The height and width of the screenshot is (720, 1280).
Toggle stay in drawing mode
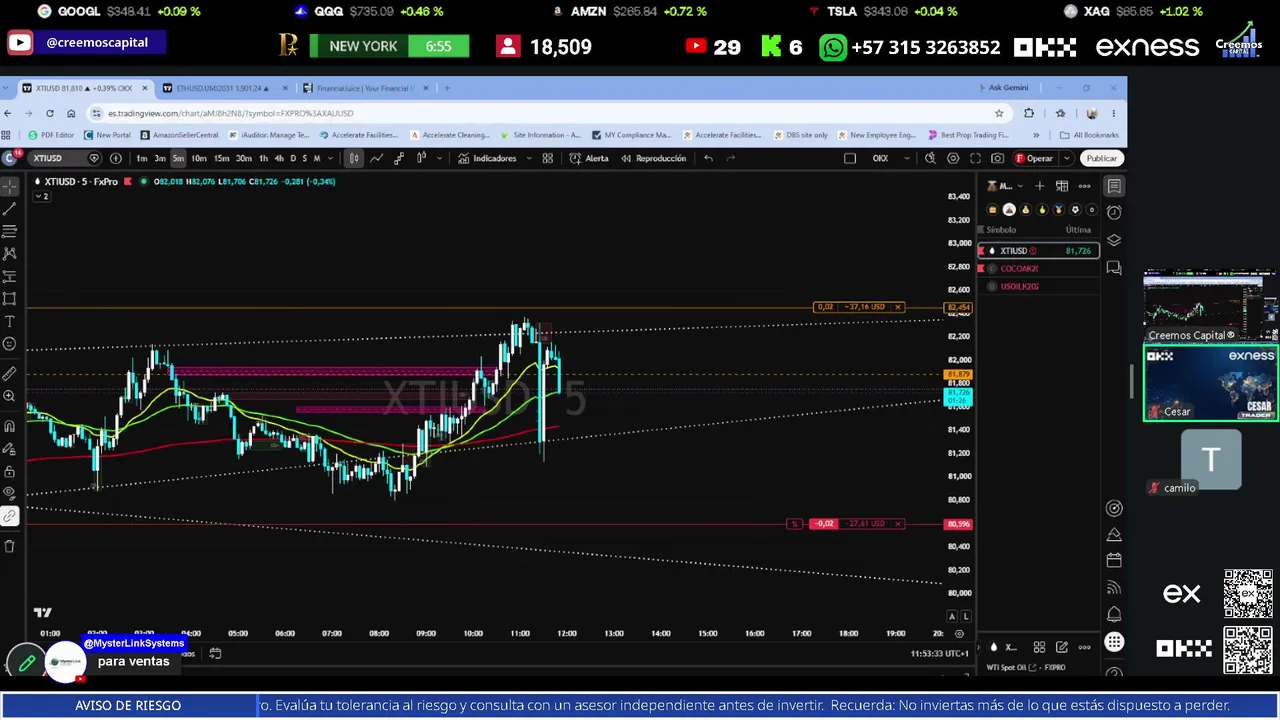coord(10,448)
